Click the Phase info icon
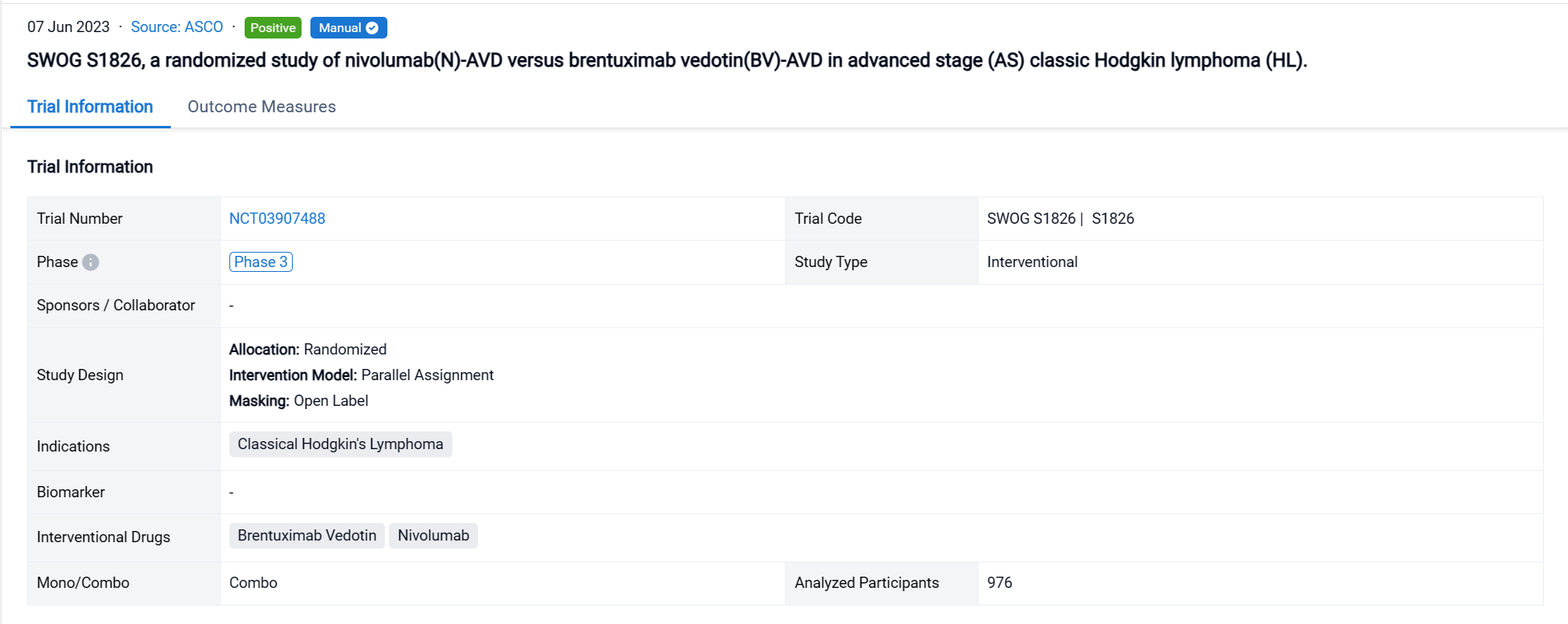Image resolution: width=1568 pixels, height=624 pixels. pyautogui.click(x=91, y=262)
